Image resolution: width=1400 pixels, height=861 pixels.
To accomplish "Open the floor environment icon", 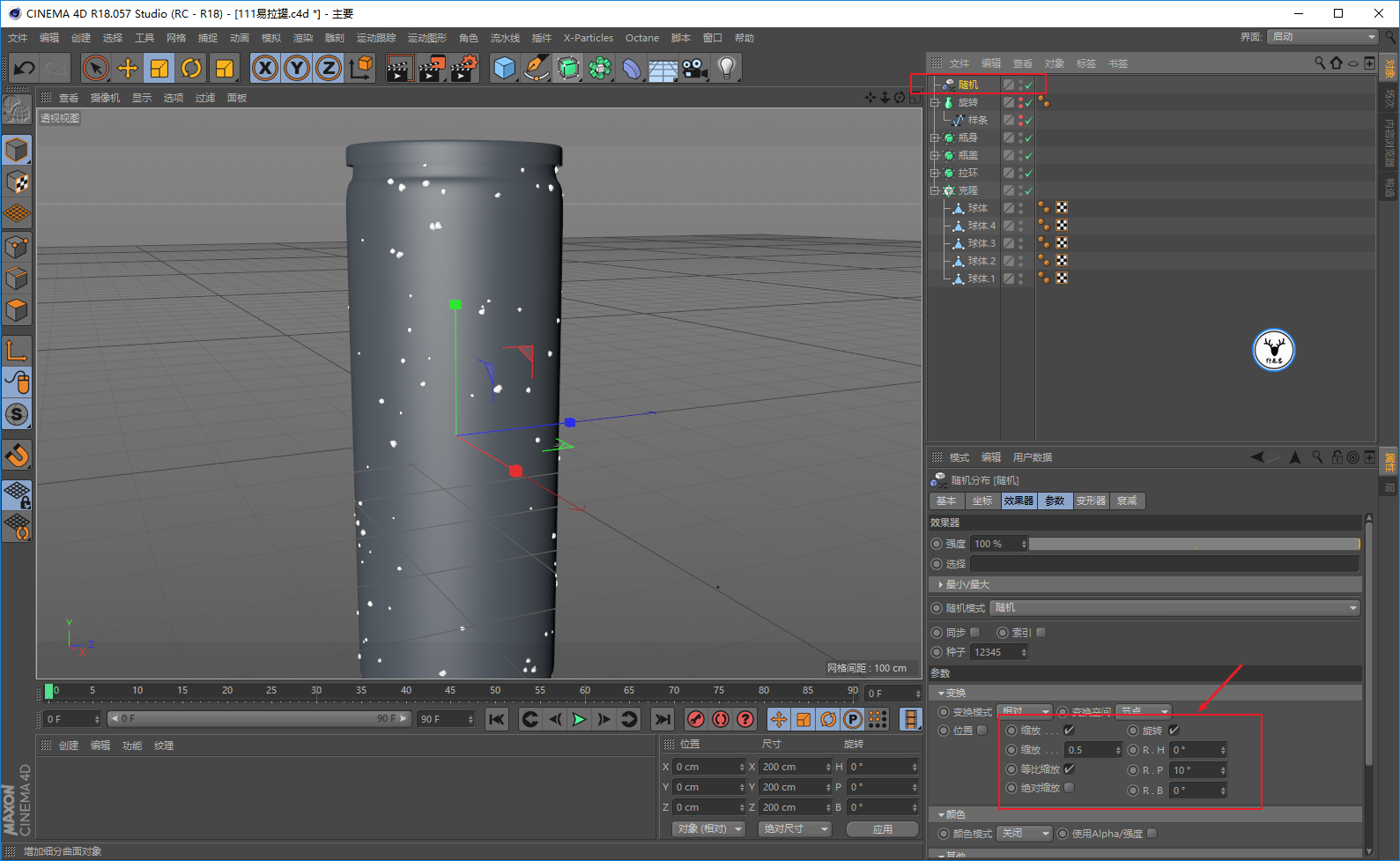I will pyautogui.click(x=663, y=68).
